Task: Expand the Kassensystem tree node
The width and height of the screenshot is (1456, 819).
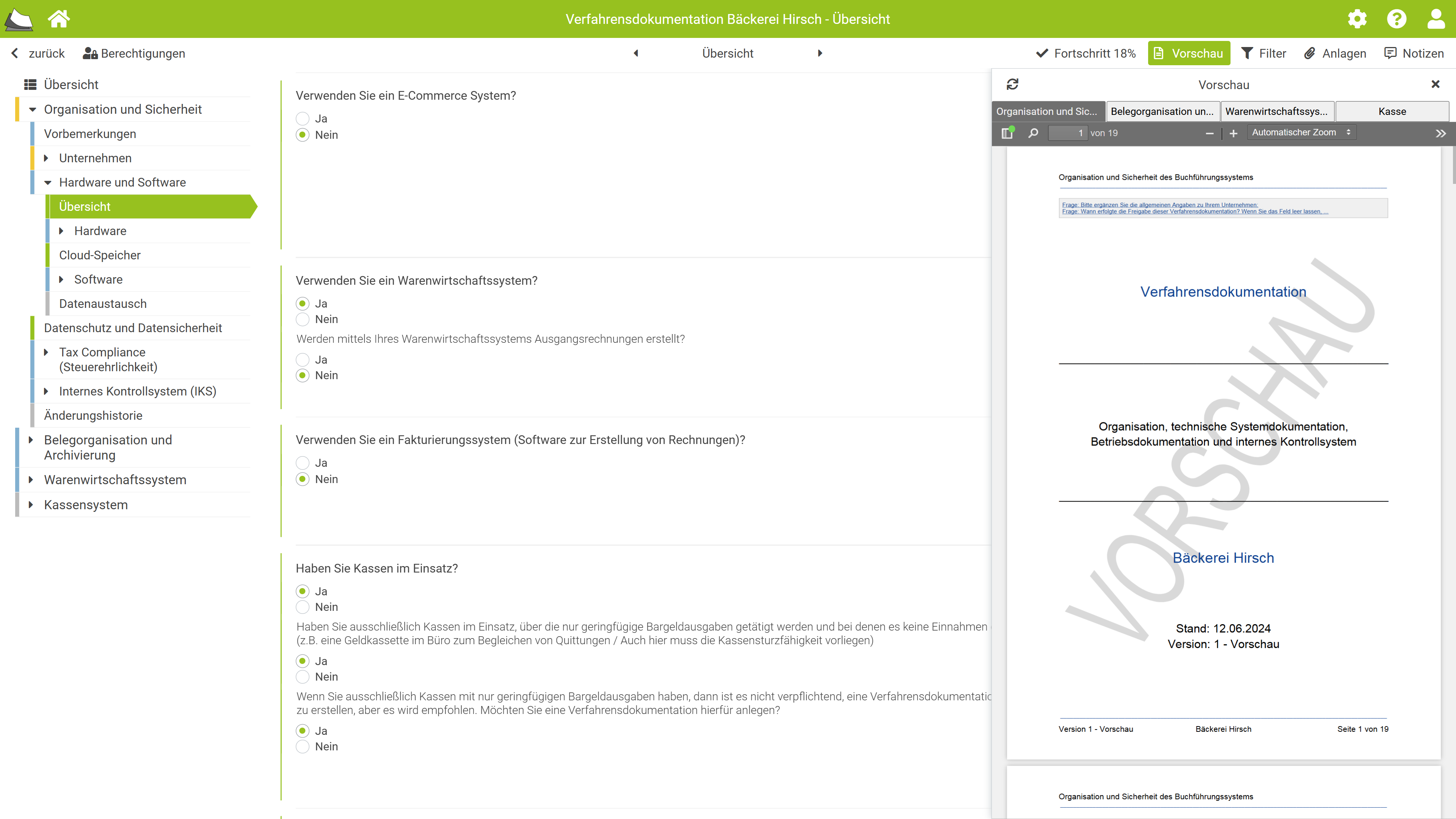Action: (31, 505)
